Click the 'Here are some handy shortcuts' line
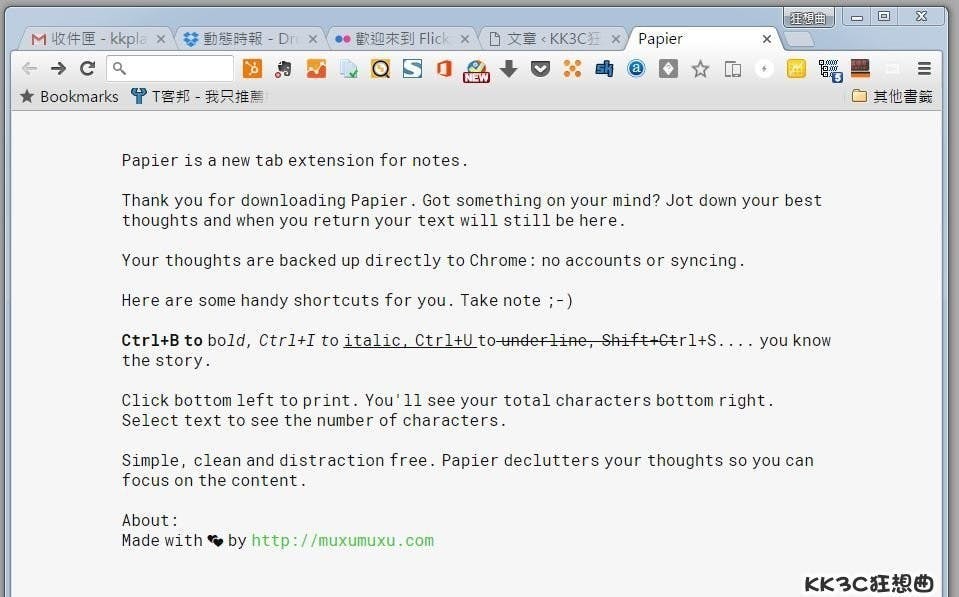Viewport: 959px width, 597px height. pyautogui.click(x=347, y=300)
